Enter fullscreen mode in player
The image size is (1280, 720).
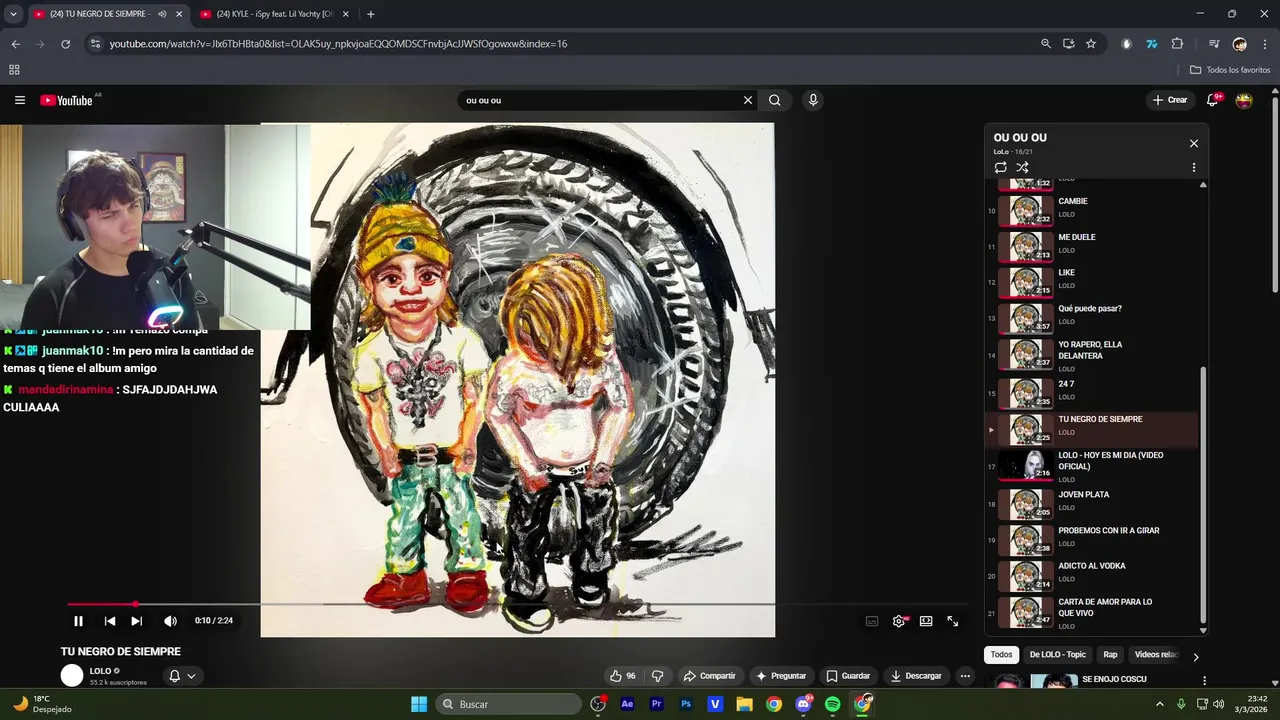(953, 621)
